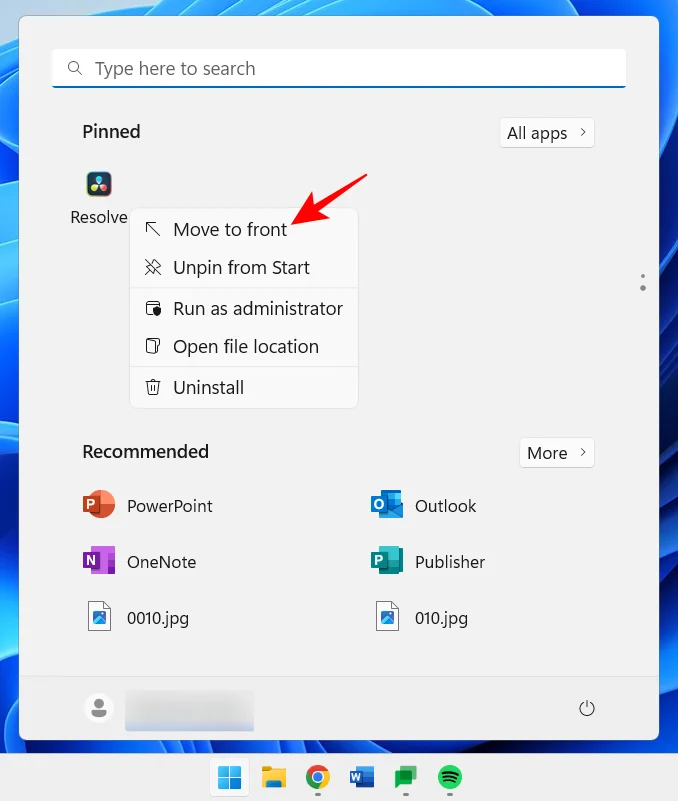Click the pinned pages dots indicator
The height and width of the screenshot is (801, 678).
pos(643,282)
